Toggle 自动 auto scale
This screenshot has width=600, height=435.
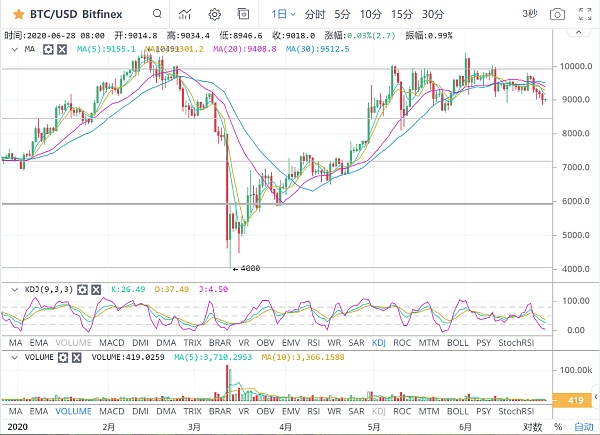click(x=583, y=427)
